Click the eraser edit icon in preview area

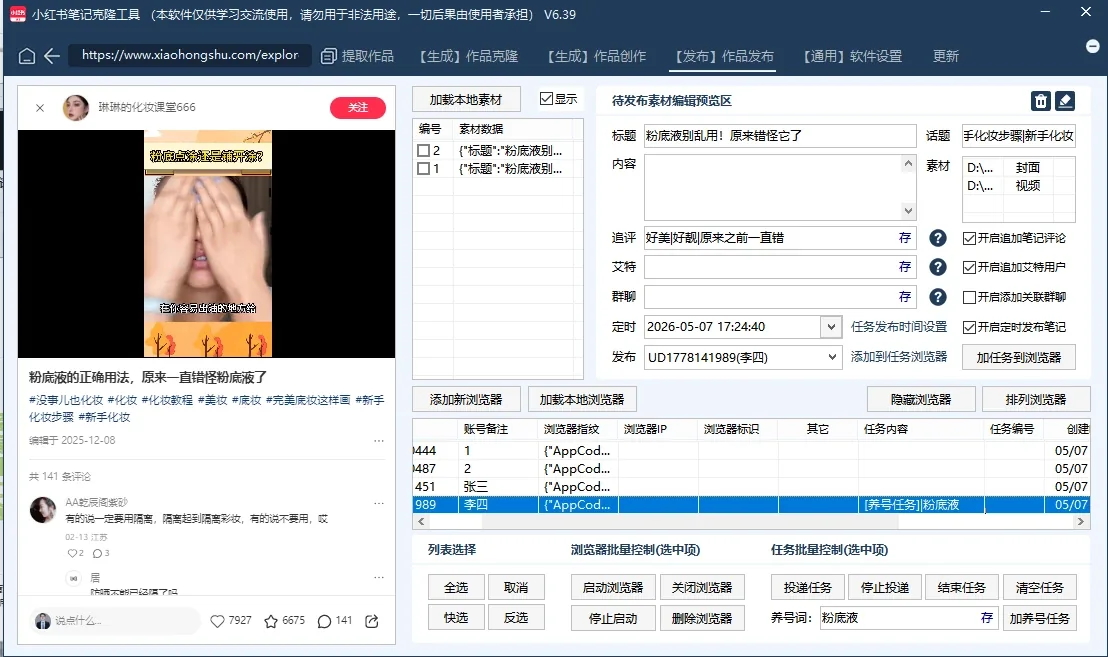[1065, 101]
